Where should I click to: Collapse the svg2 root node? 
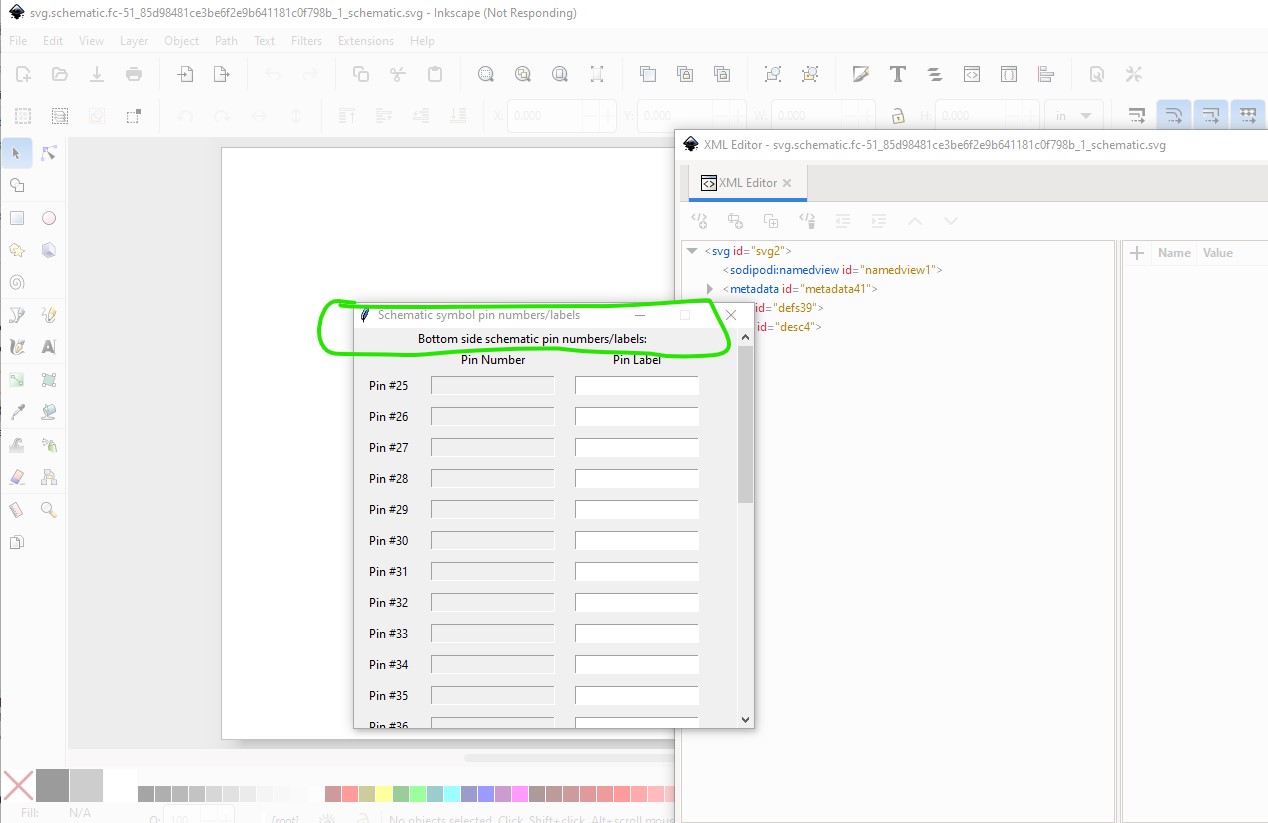point(692,251)
